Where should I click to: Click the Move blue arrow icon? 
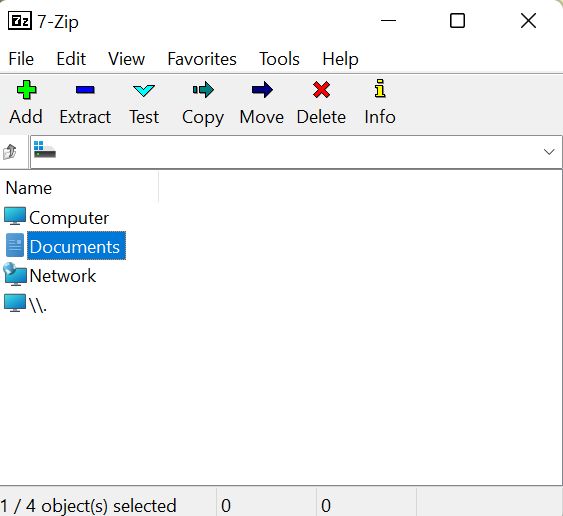[x=262, y=90]
